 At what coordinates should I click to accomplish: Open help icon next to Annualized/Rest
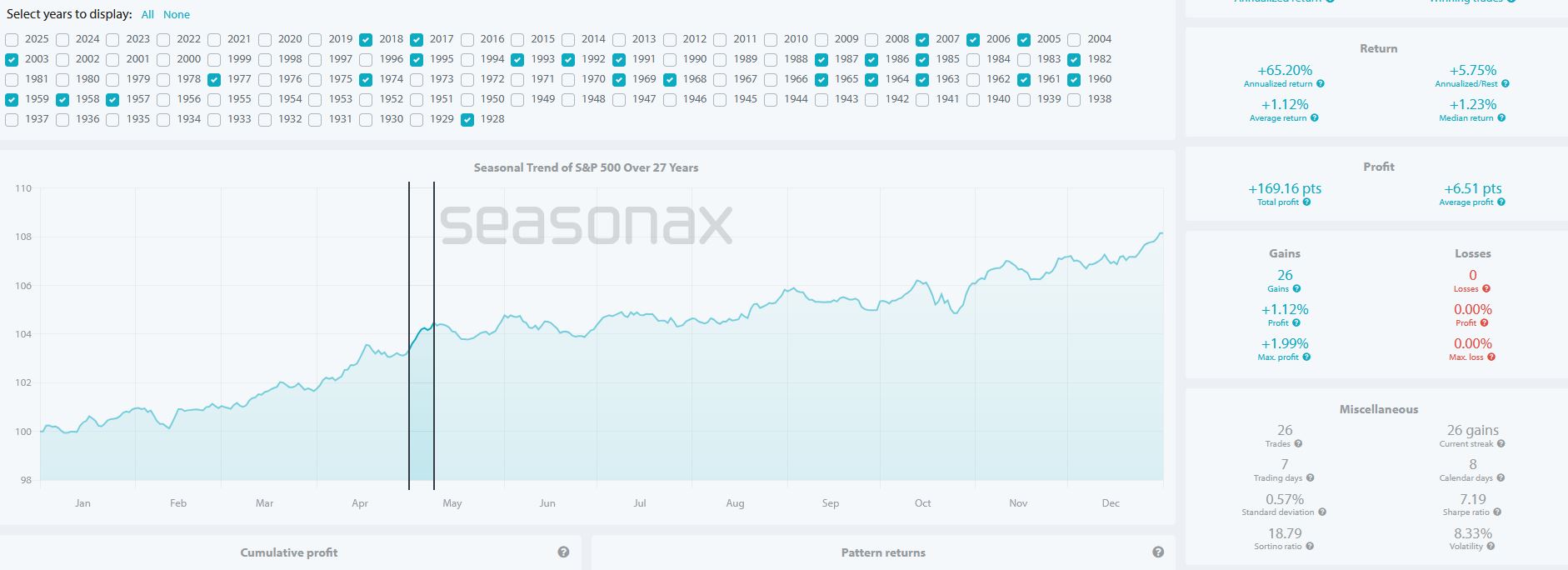(1506, 84)
